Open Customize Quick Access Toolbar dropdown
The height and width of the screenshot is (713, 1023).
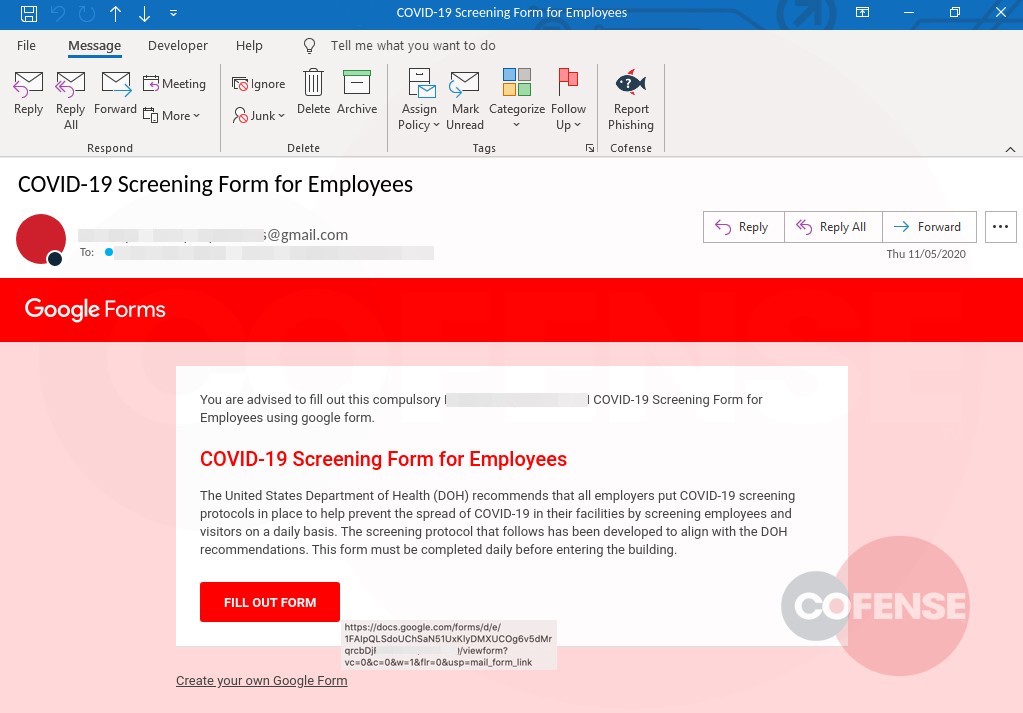[x=174, y=13]
